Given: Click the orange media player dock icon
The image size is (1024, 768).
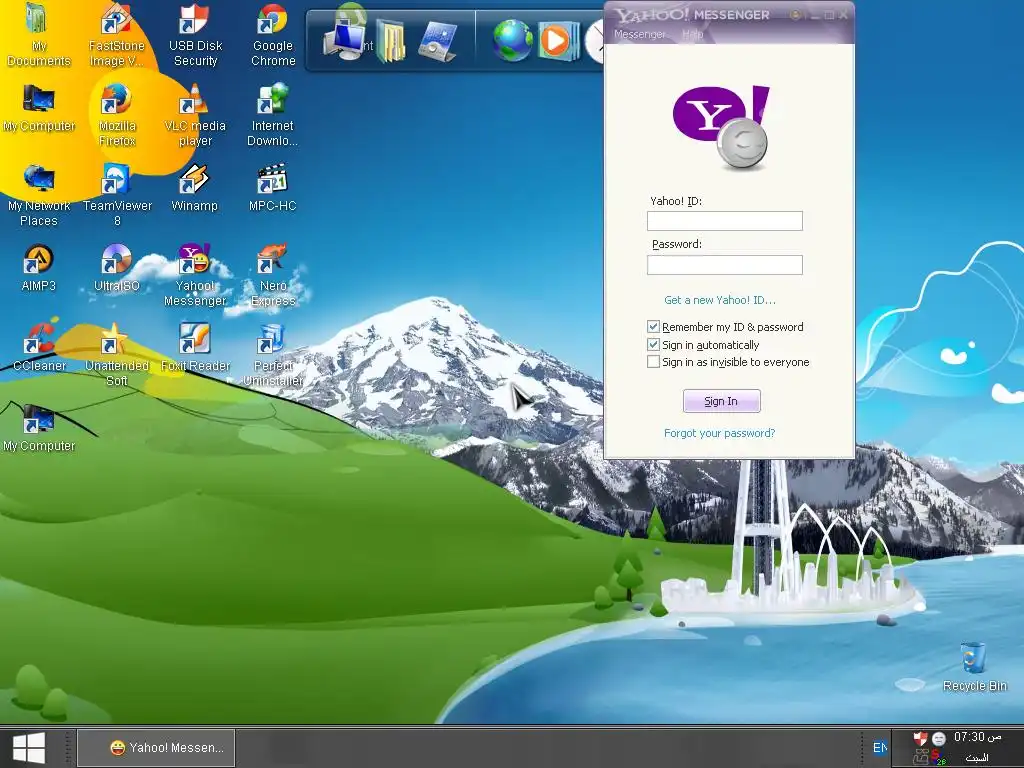Looking at the screenshot, I should [557, 41].
